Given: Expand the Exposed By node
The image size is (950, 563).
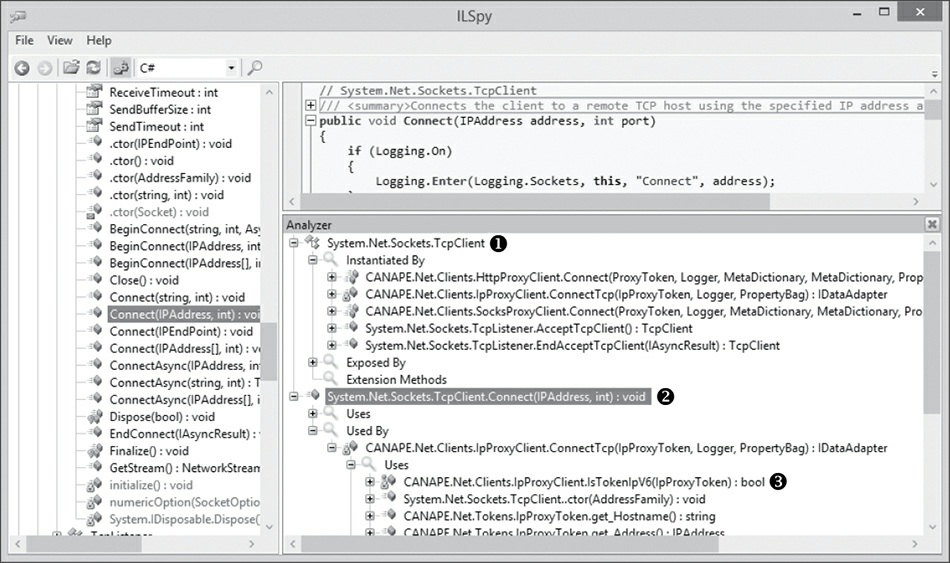Looking at the screenshot, I should pyautogui.click(x=313, y=362).
